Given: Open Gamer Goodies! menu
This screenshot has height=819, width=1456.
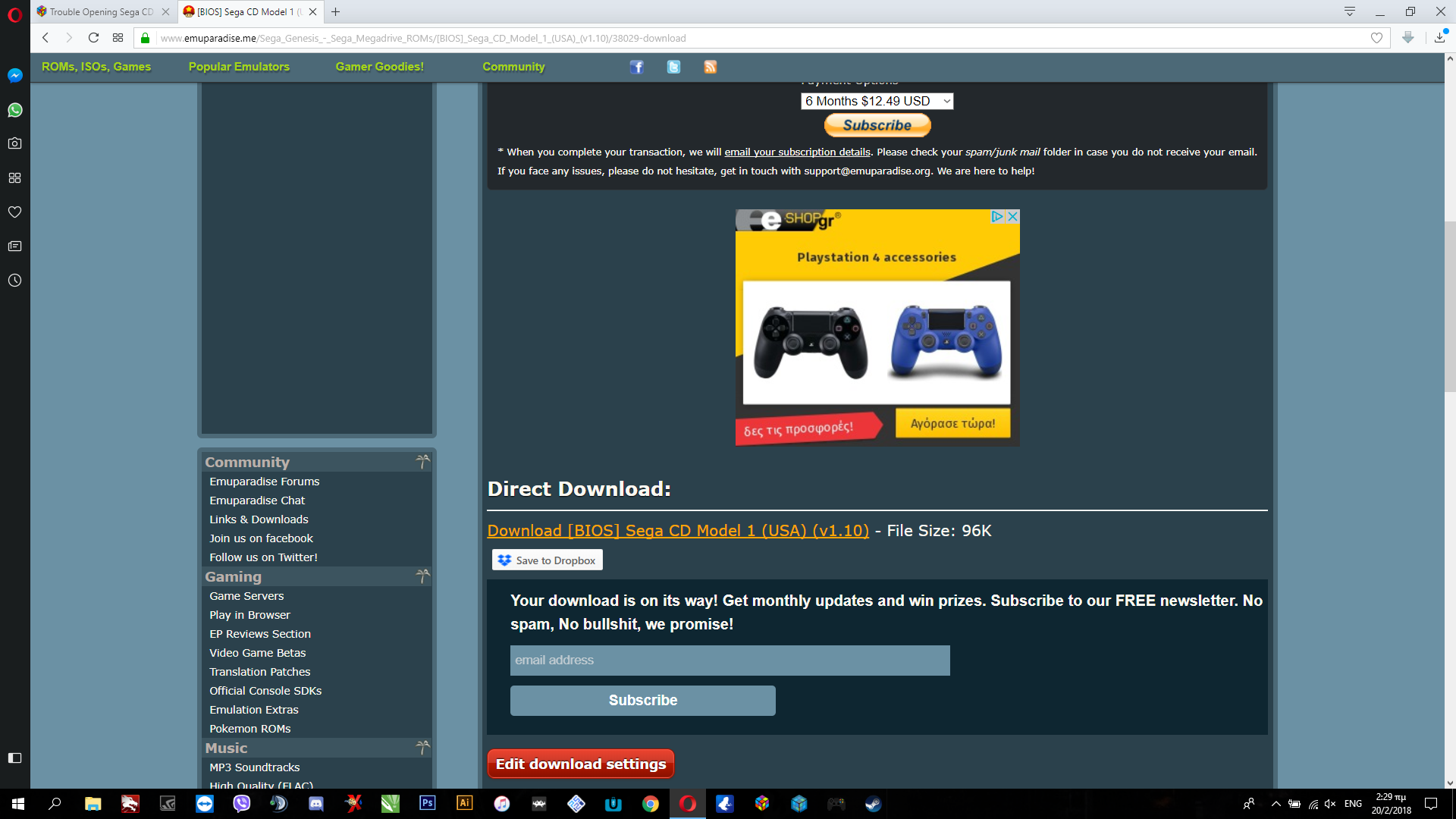Looking at the screenshot, I should tap(379, 67).
